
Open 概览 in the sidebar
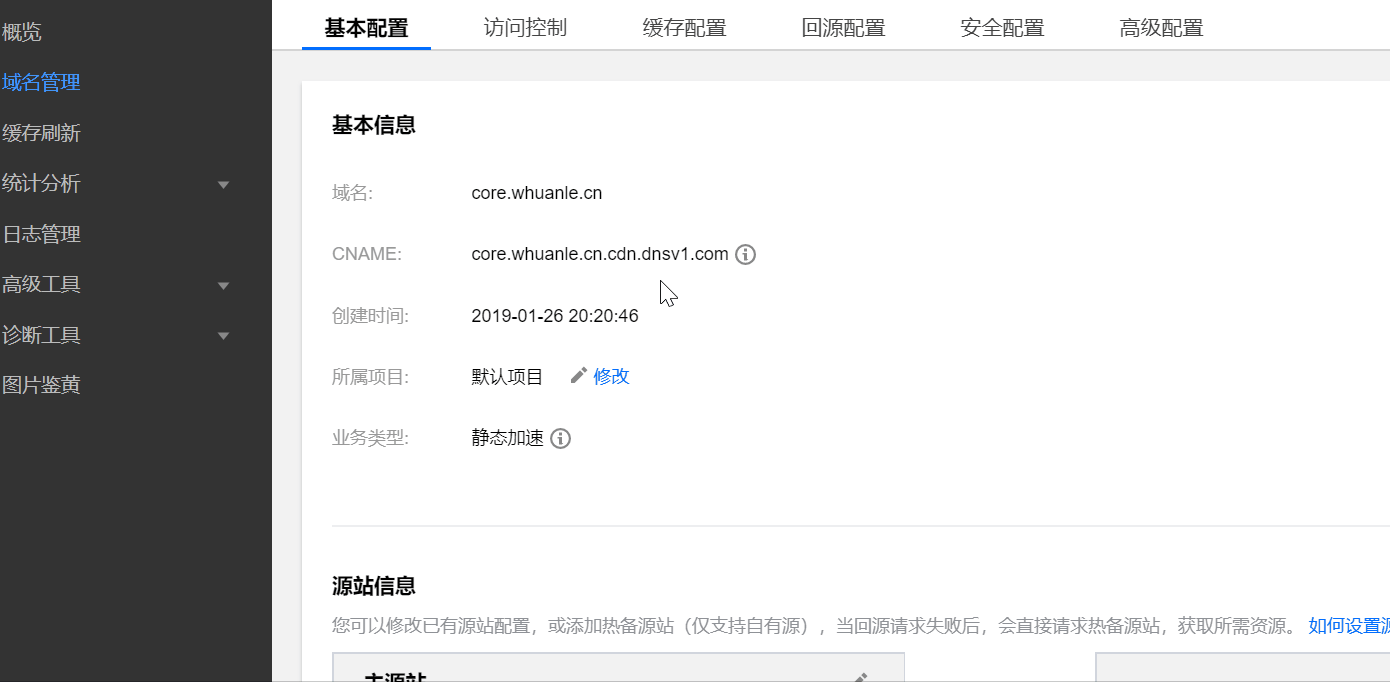pos(22,32)
